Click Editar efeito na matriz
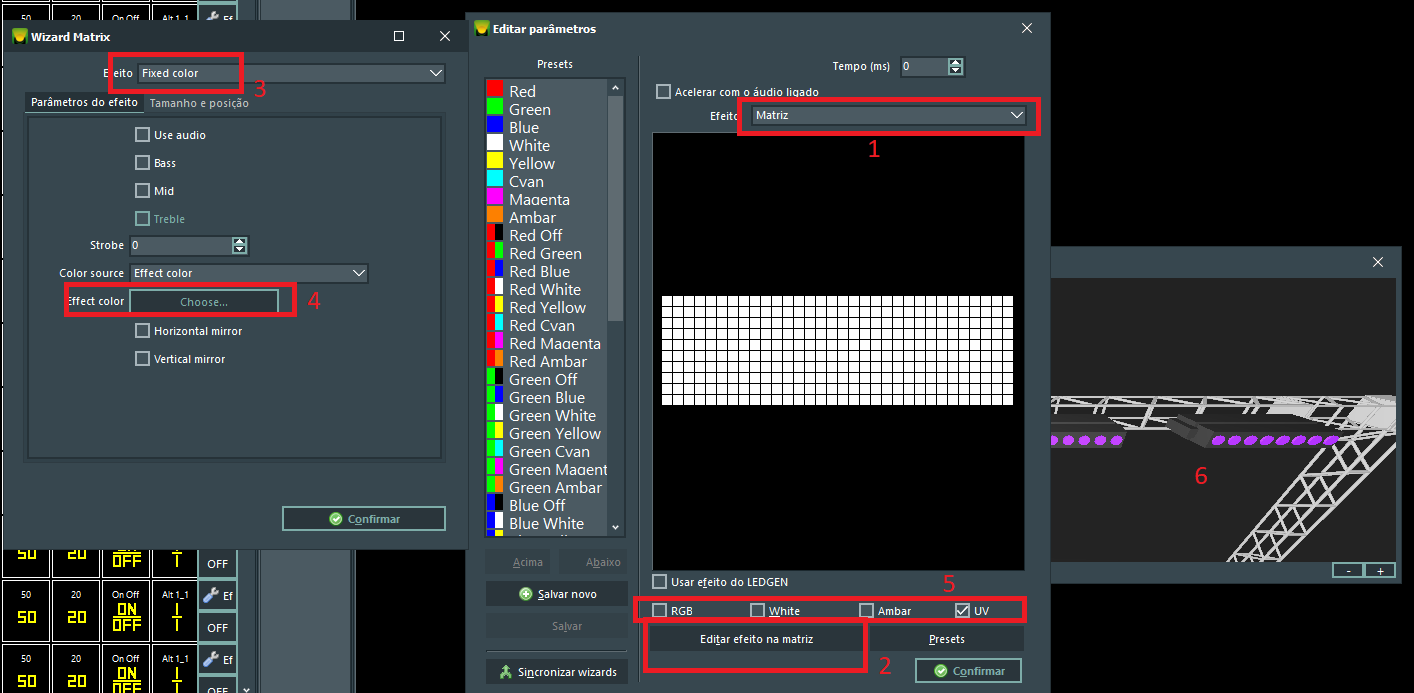 (756, 639)
